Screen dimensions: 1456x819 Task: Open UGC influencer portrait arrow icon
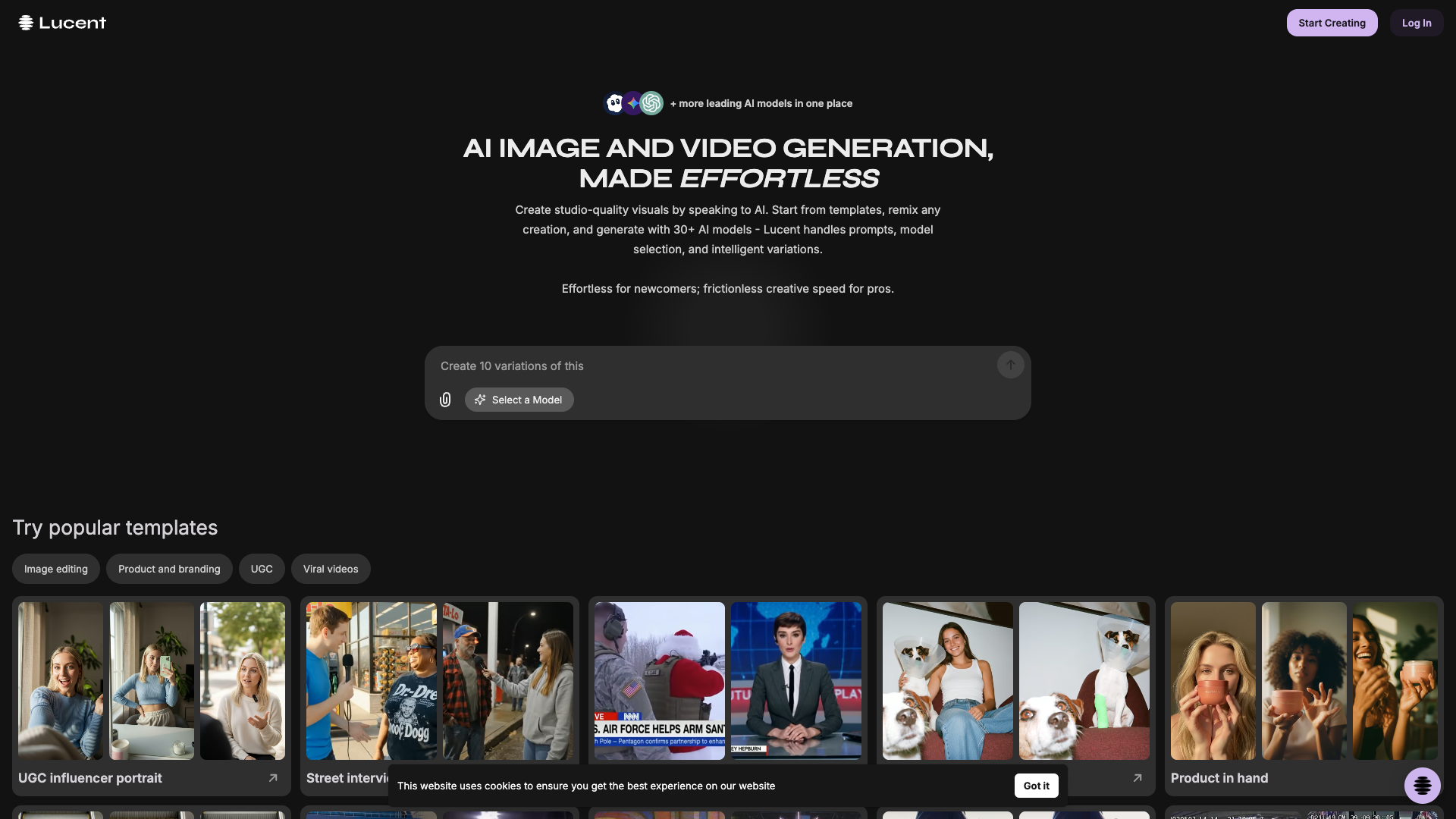[273, 778]
